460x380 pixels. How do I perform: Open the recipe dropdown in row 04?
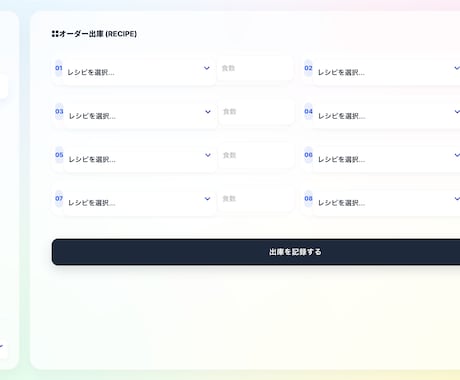[387, 116]
